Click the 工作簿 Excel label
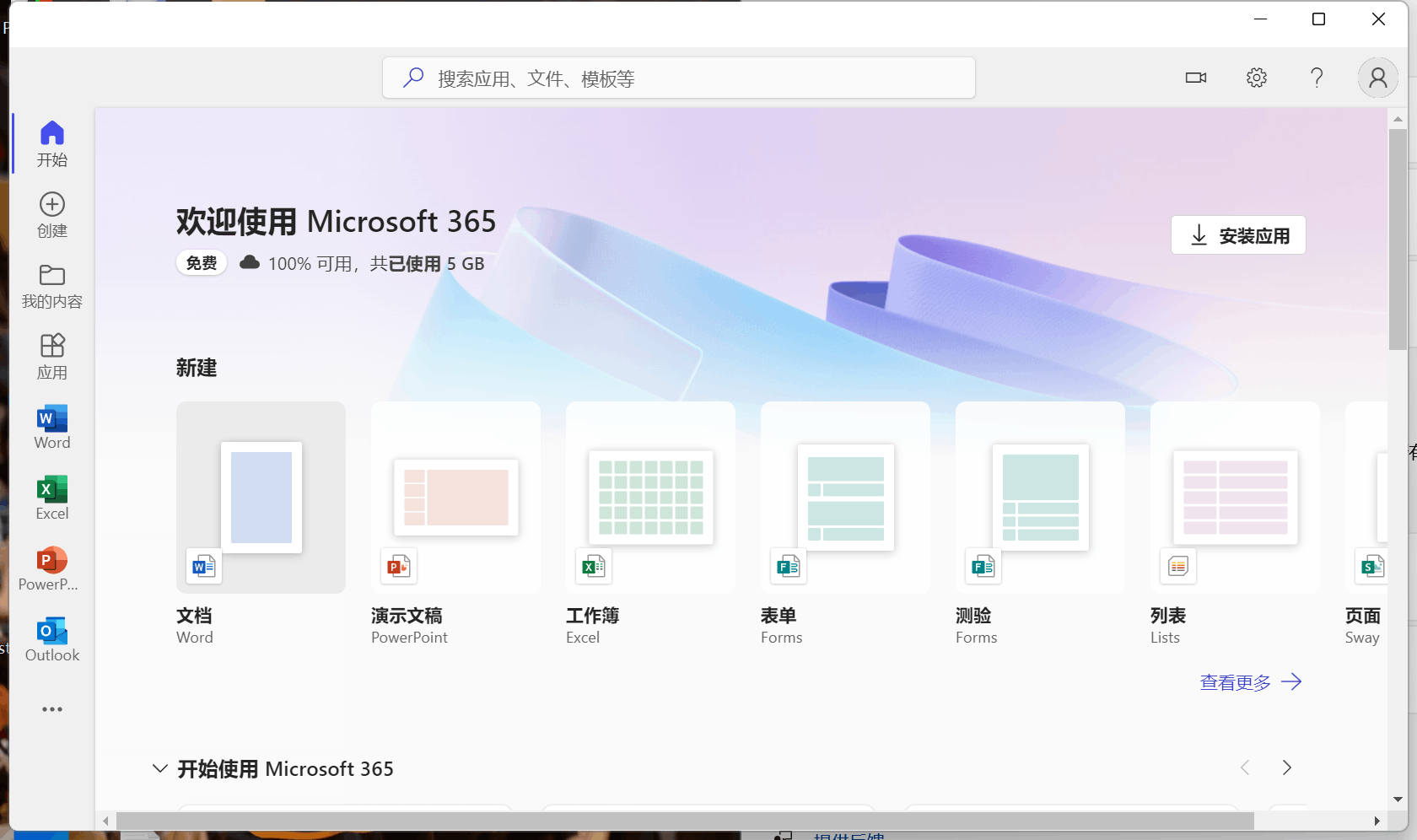1417x840 pixels. 592,626
